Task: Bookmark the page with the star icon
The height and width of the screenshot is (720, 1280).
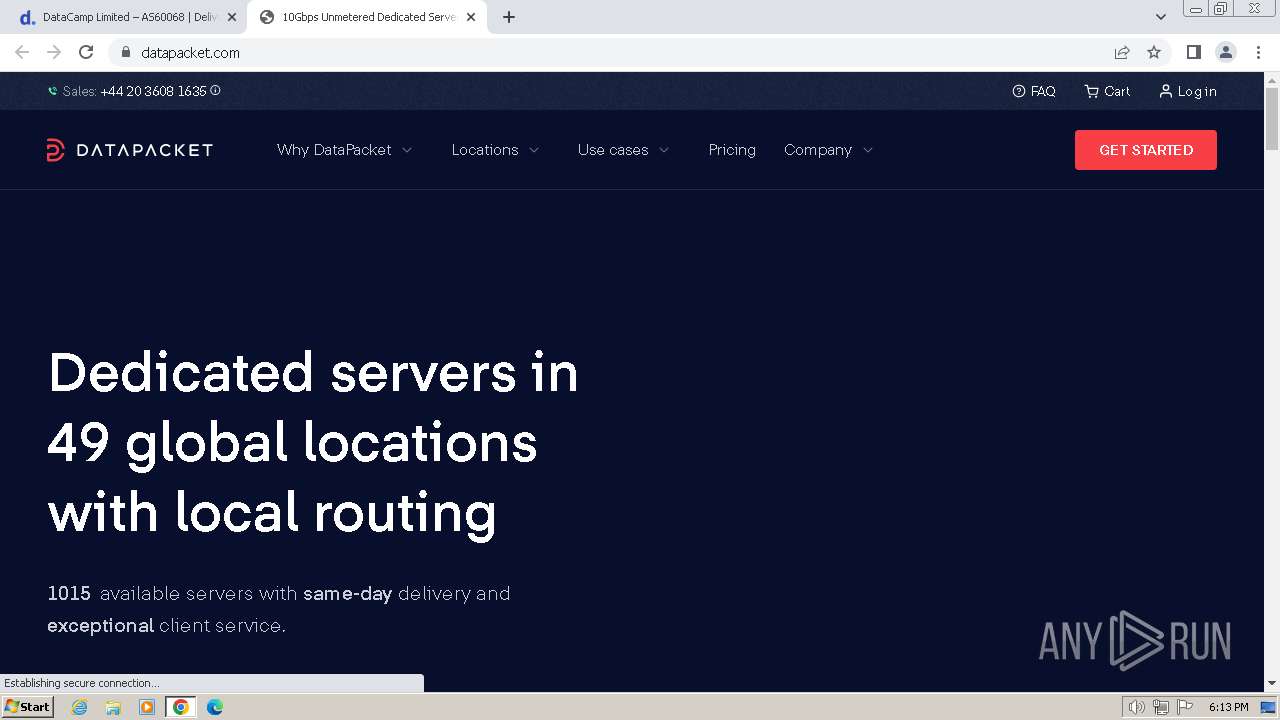Action: [x=1154, y=52]
